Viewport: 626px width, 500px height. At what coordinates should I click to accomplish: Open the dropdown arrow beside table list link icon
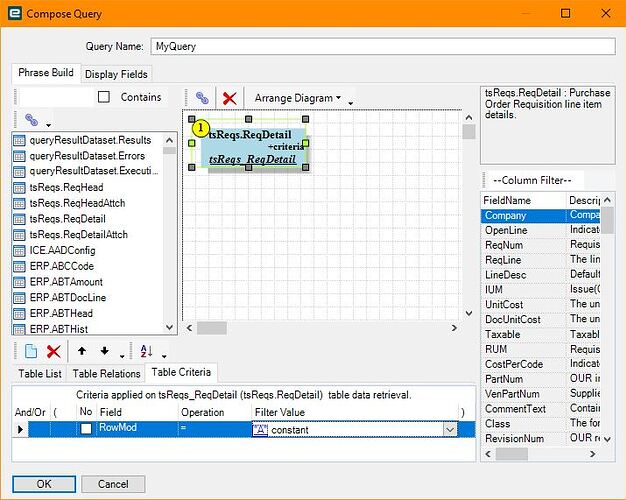coord(48,125)
